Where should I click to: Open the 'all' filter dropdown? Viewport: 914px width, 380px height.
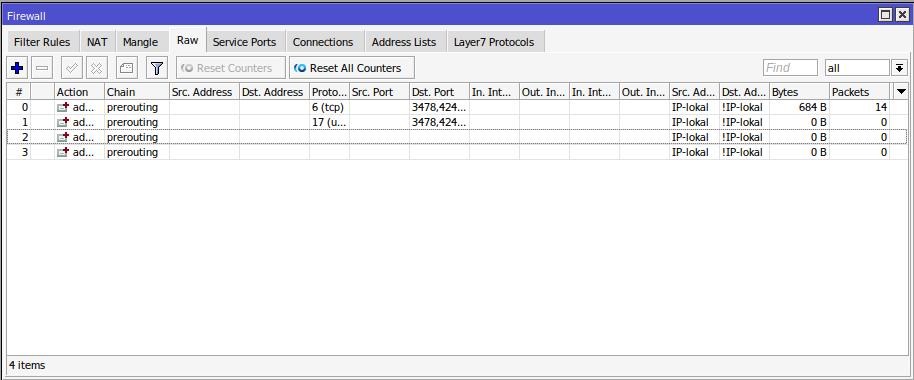tap(857, 68)
